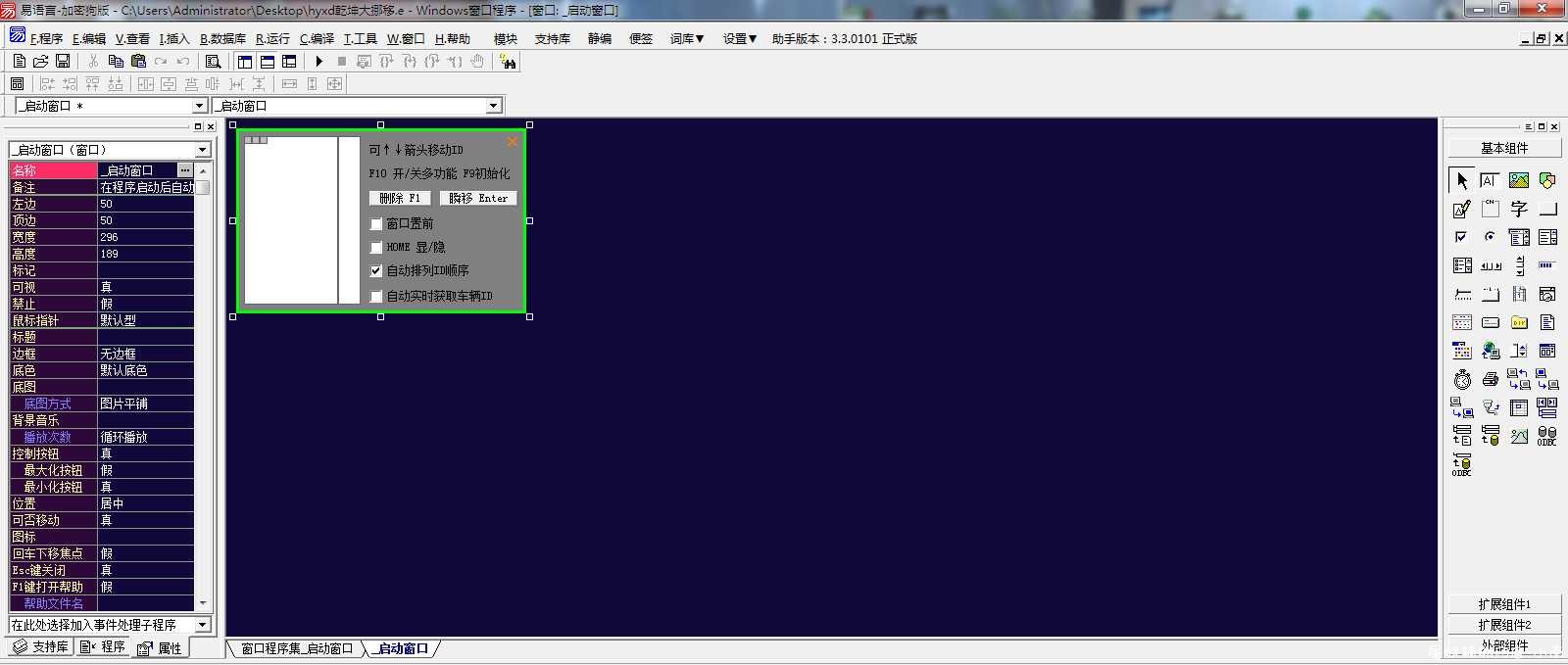Expand the right-hand _启动窗口 combo box in the toolbar

tap(494, 106)
